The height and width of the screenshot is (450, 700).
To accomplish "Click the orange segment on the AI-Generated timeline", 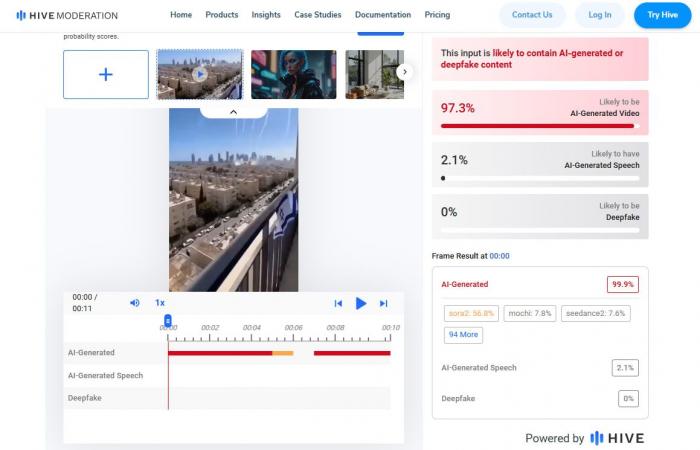I will [x=283, y=353].
